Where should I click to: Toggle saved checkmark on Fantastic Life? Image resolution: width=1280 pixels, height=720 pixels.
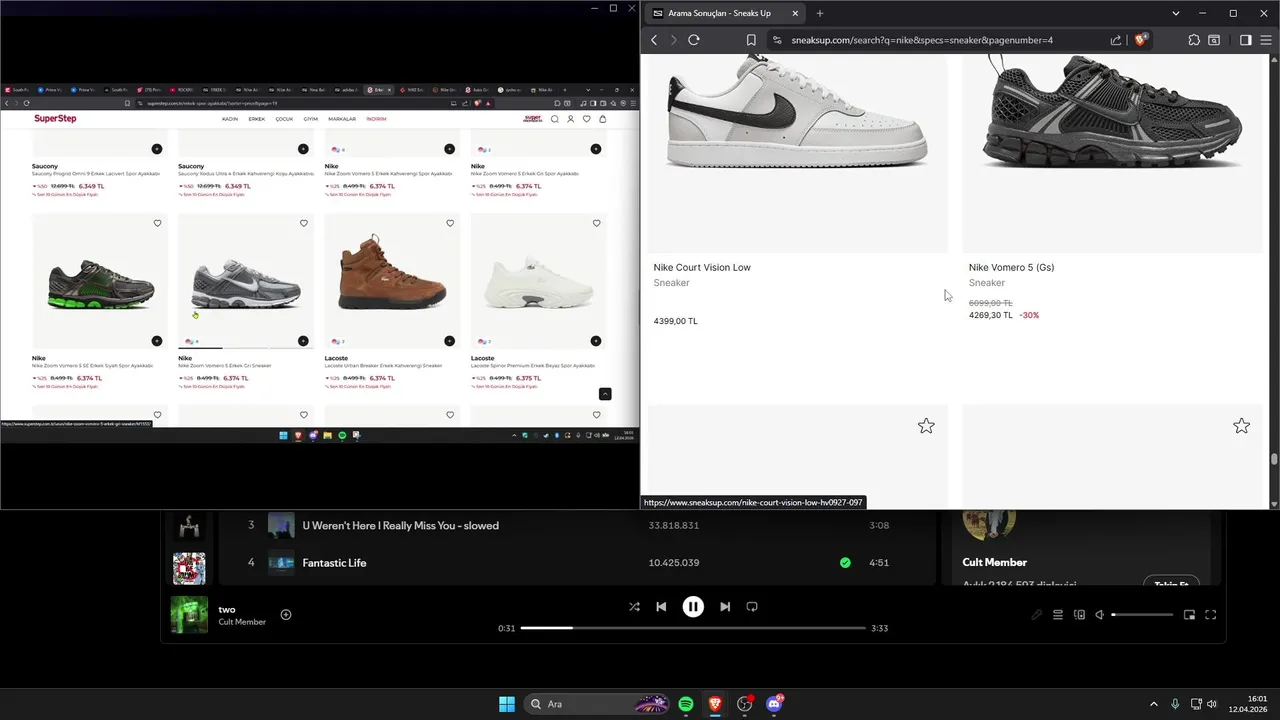tap(845, 563)
